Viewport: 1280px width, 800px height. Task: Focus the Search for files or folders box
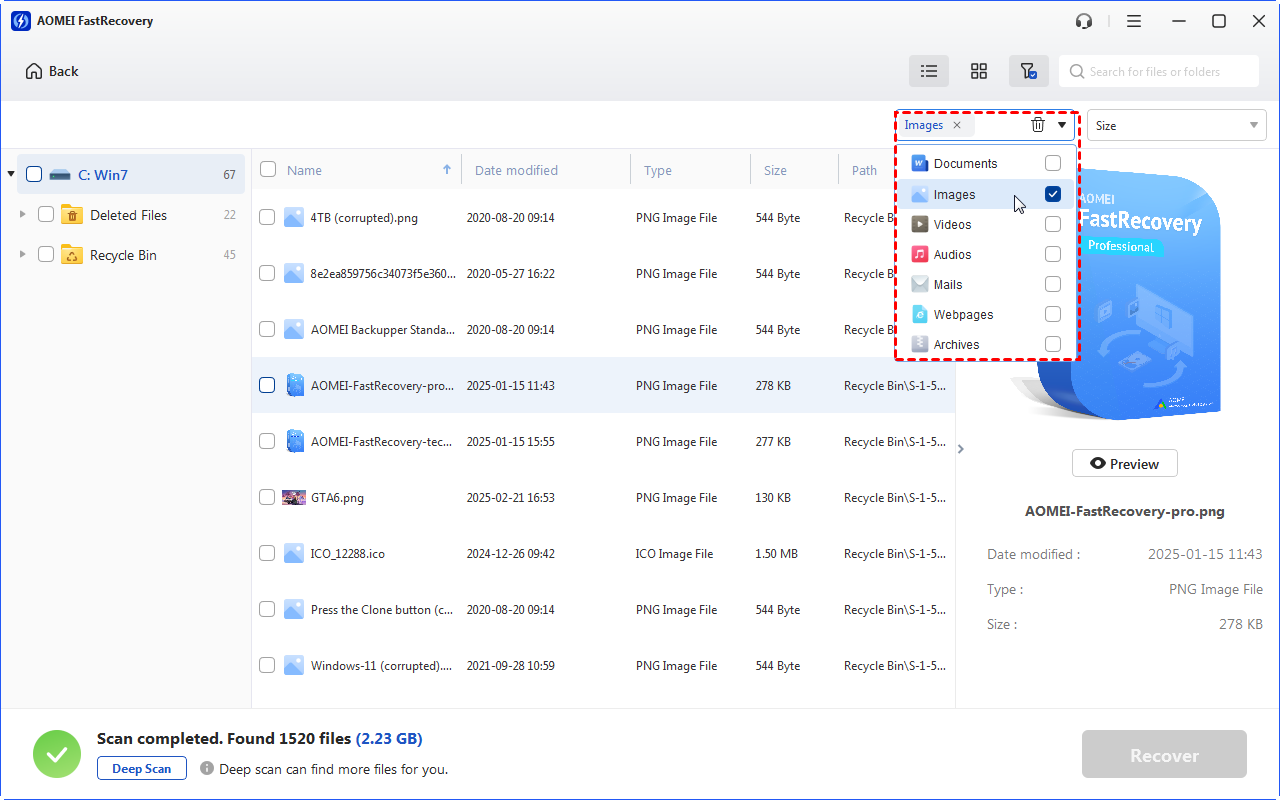coord(1159,71)
